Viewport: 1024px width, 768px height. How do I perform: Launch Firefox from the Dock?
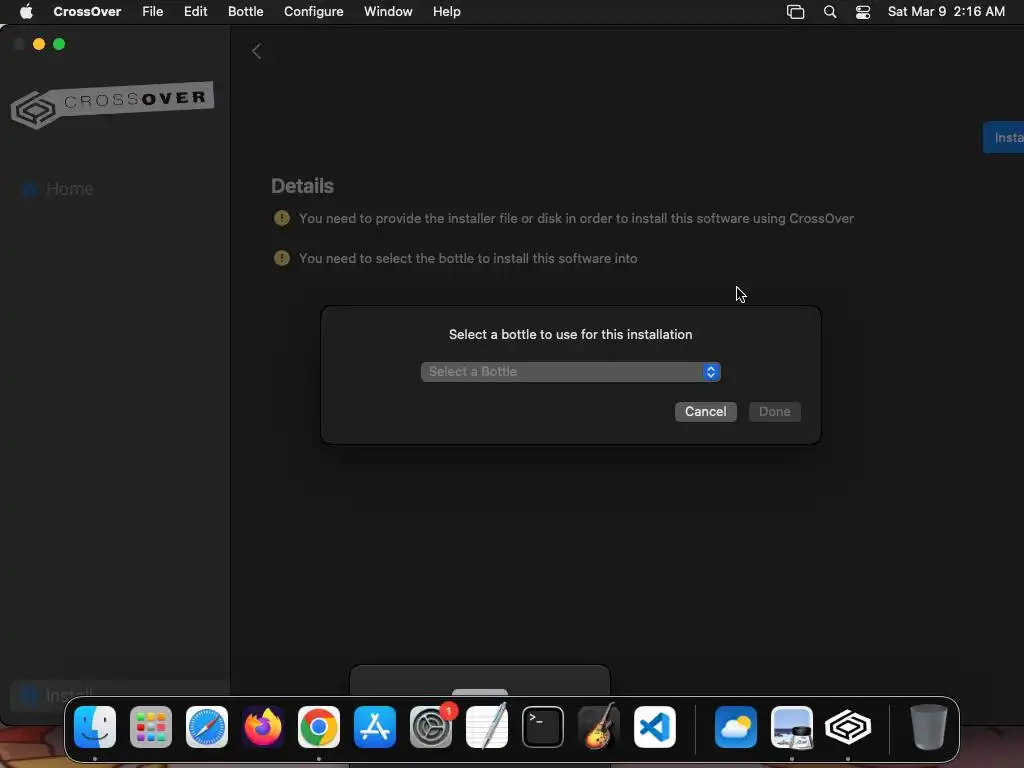(x=263, y=727)
